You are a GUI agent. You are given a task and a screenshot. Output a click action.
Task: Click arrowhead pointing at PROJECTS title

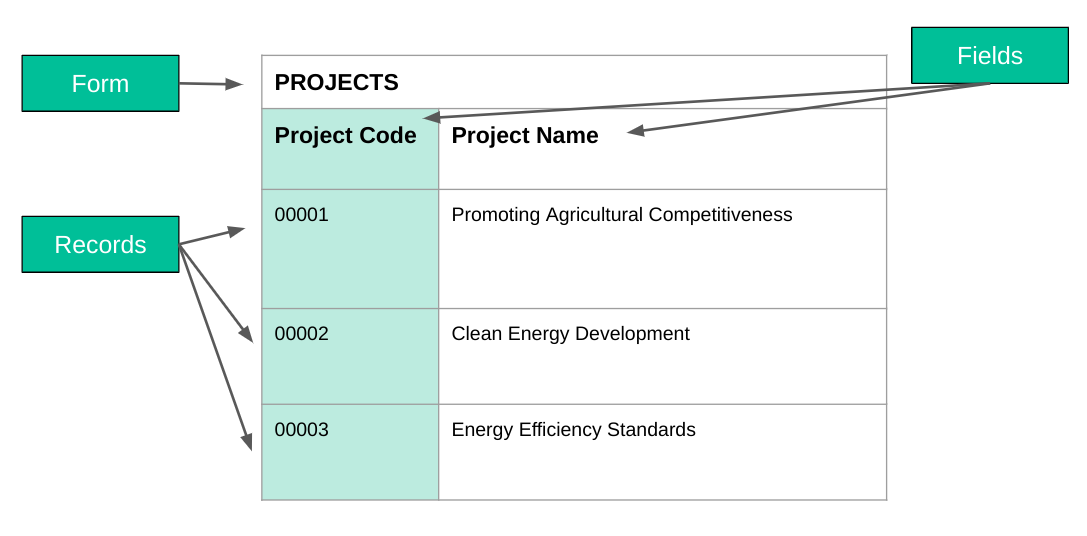click(x=234, y=85)
